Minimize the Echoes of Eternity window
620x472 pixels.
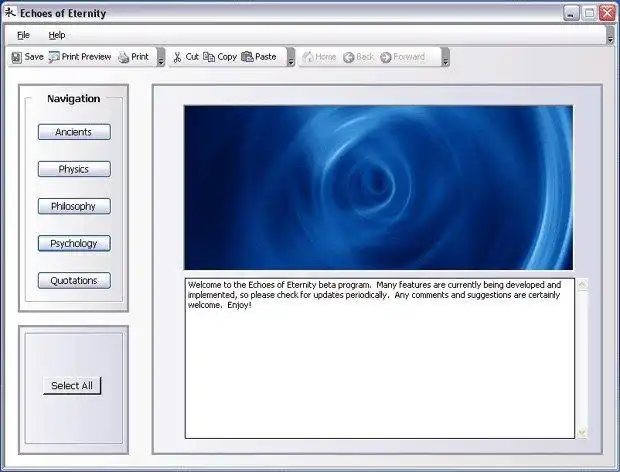571,13
